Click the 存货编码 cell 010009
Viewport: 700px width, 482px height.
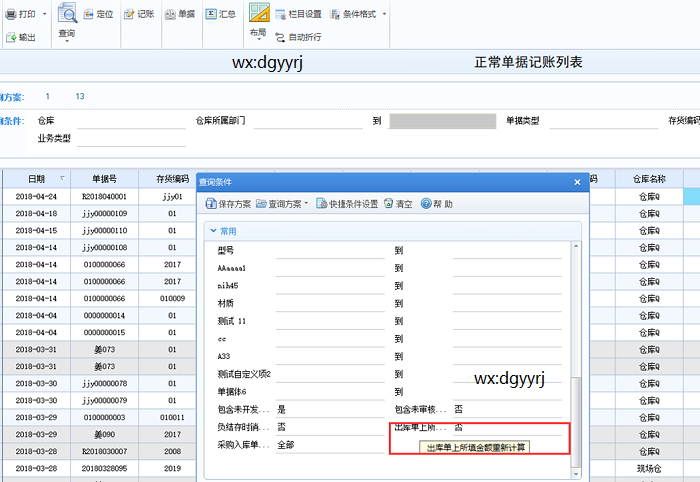[x=172, y=298]
